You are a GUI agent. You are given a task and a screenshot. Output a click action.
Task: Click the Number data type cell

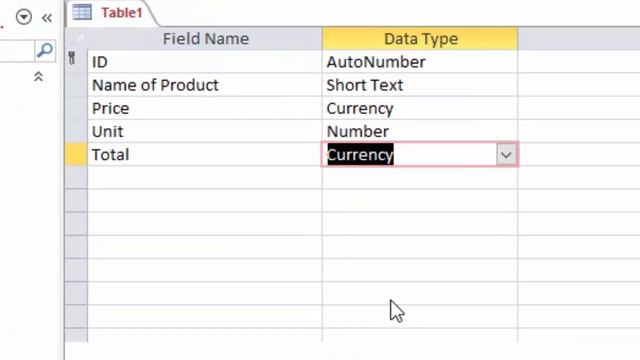click(x=420, y=131)
